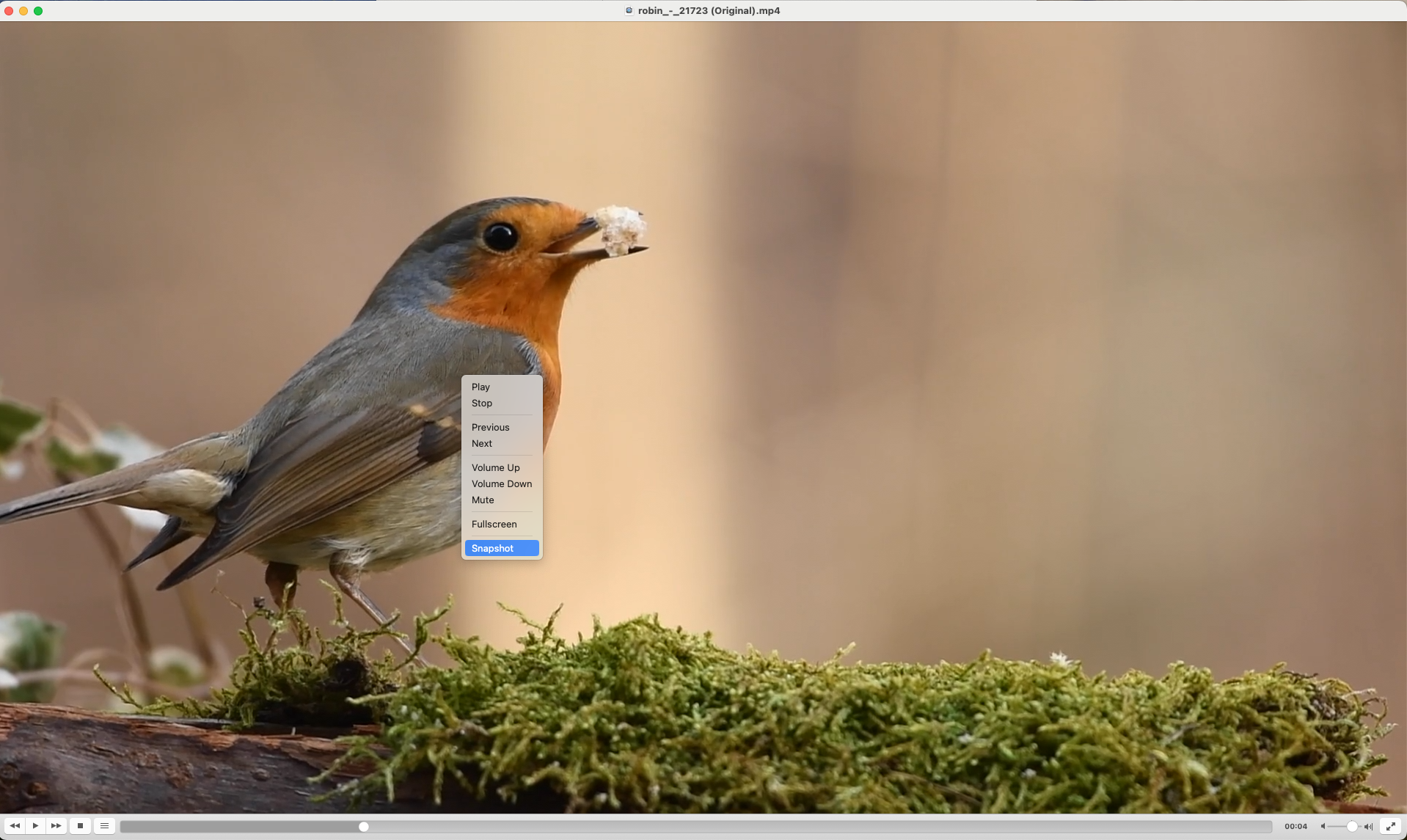Select Volume Up in the context menu
Viewport: 1407px width, 840px height.
496,467
